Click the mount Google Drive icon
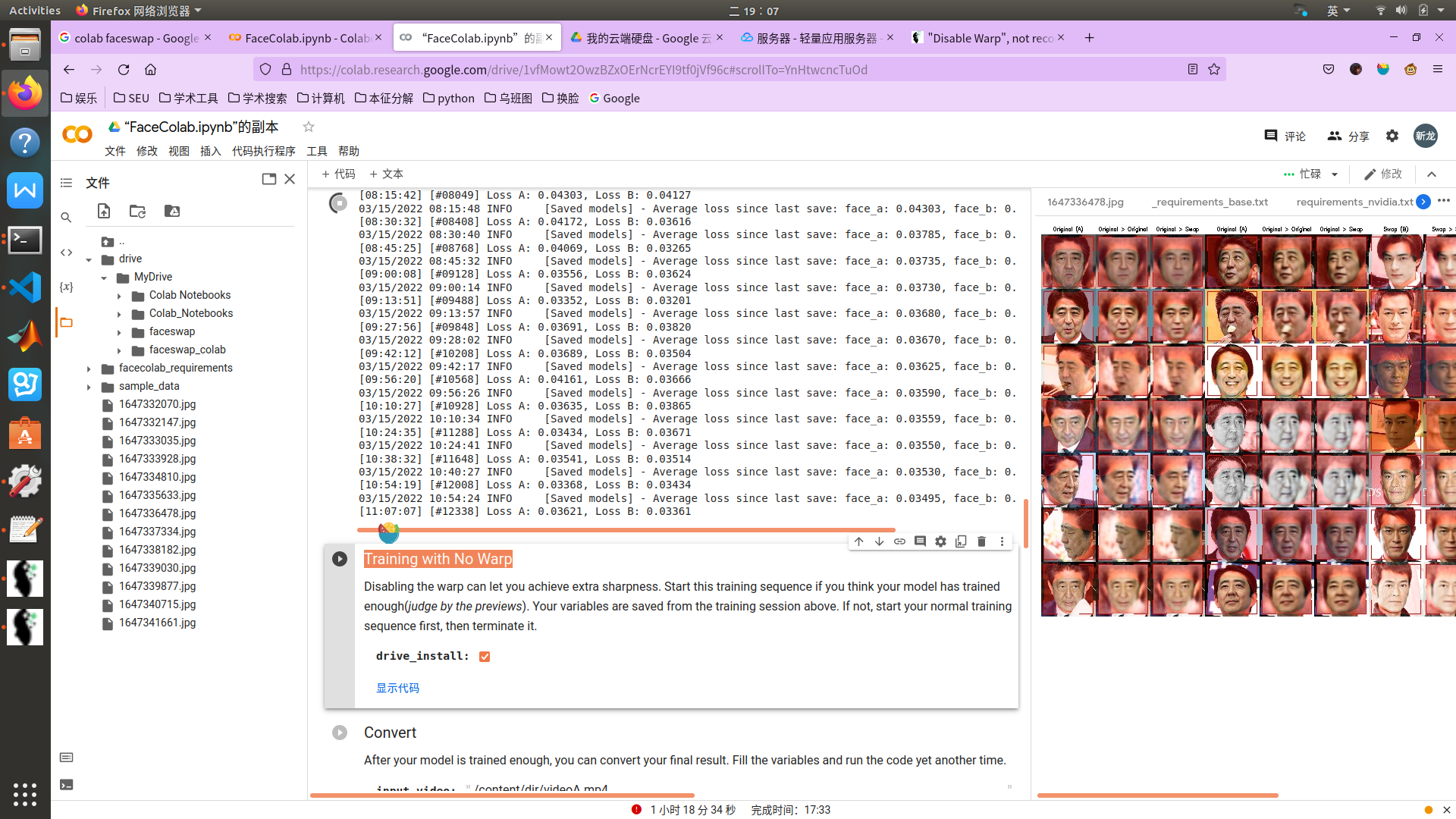The image size is (1456, 819). (x=172, y=211)
